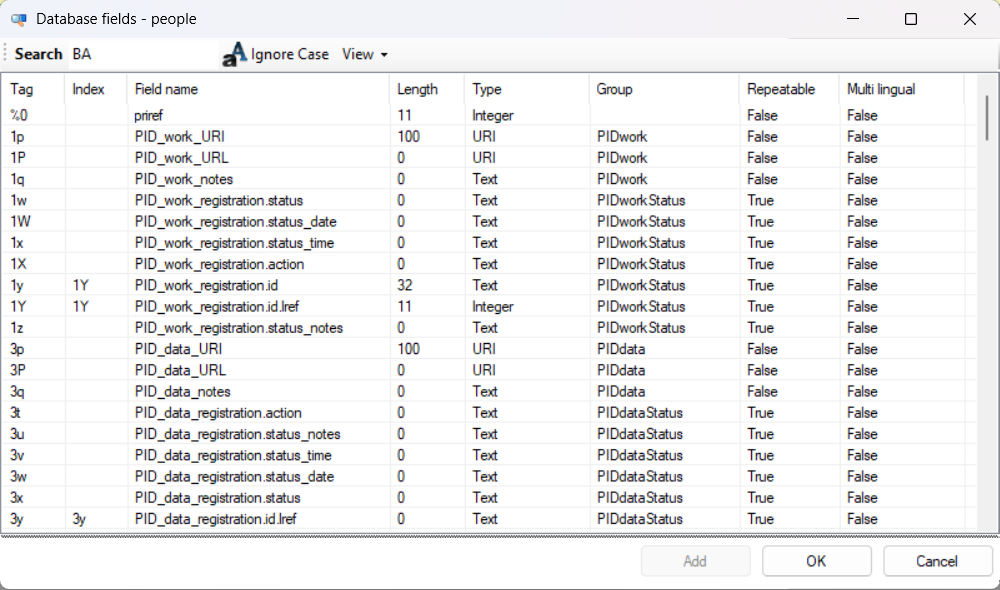The width and height of the screenshot is (1000, 590).
Task: Click the Length column header
Action: [x=417, y=89]
